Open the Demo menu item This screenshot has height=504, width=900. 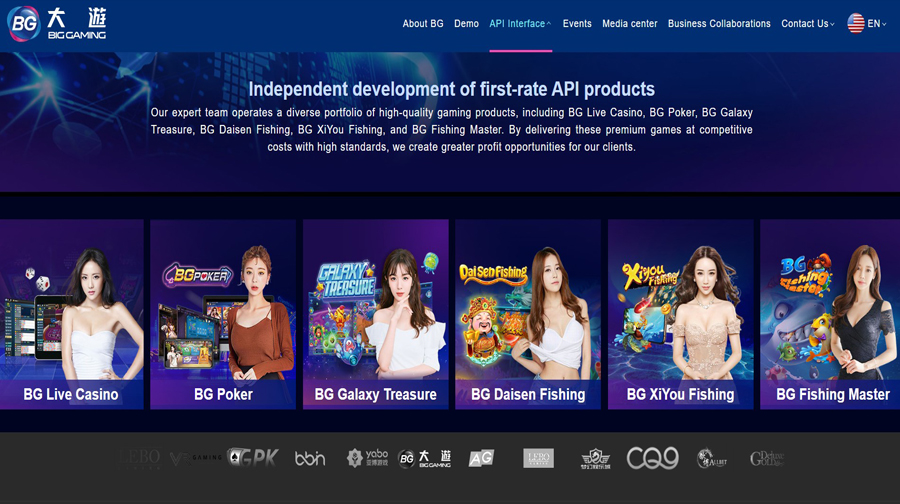[466, 24]
